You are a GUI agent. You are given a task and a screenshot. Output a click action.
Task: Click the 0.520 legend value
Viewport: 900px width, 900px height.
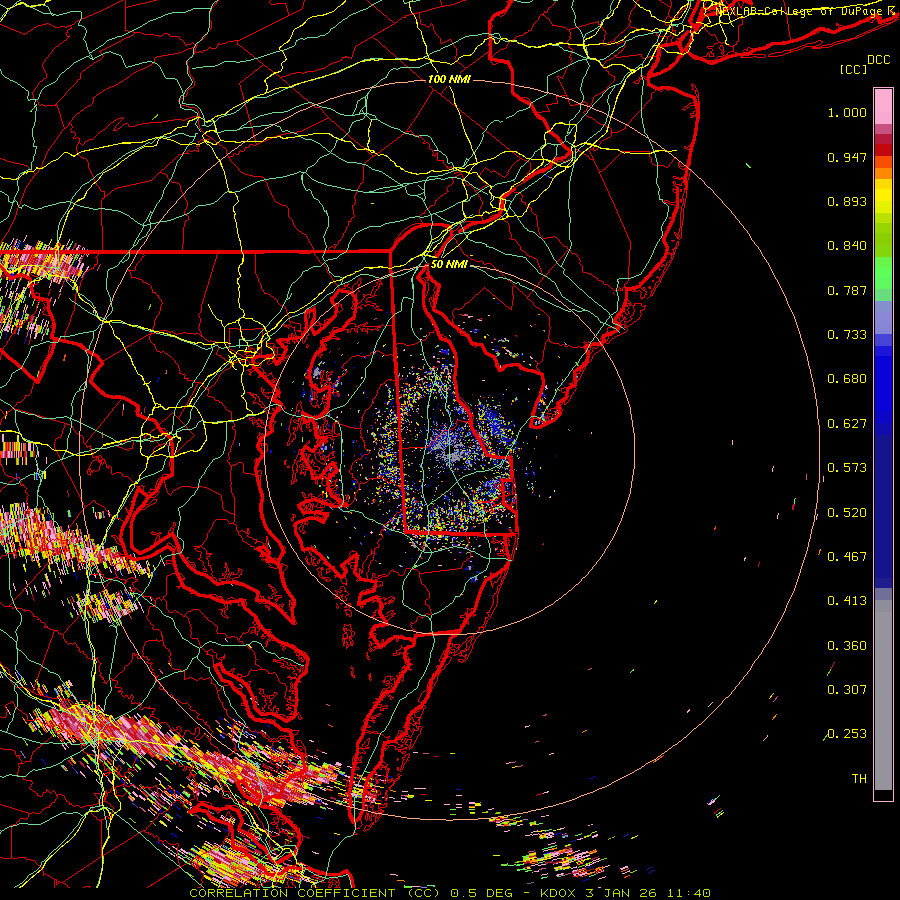pos(847,513)
